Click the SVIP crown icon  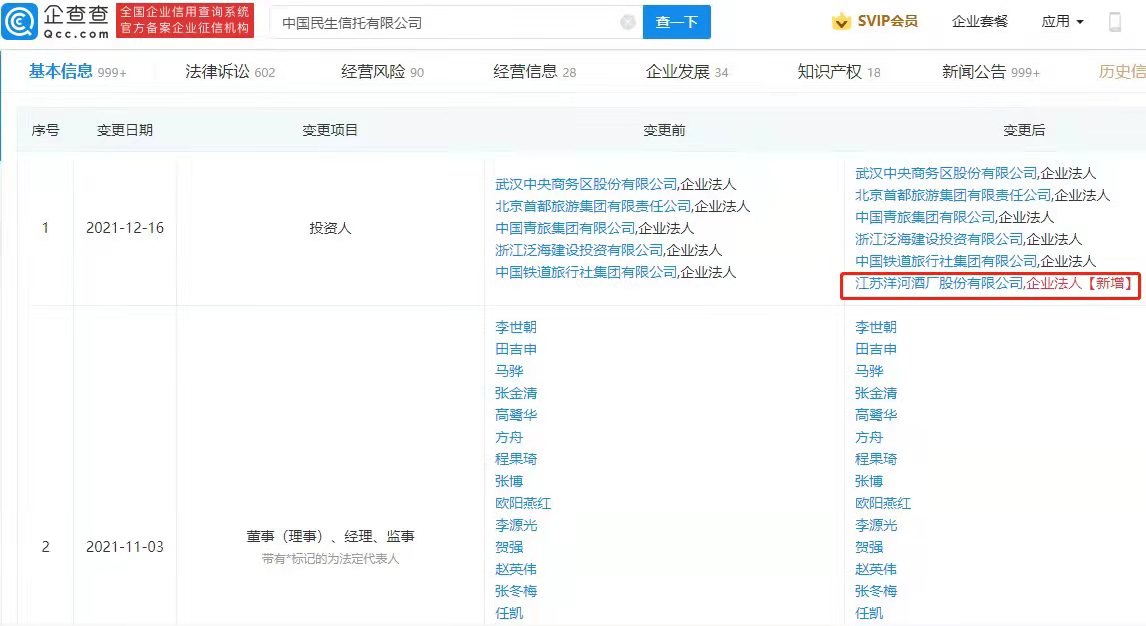point(841,22)
